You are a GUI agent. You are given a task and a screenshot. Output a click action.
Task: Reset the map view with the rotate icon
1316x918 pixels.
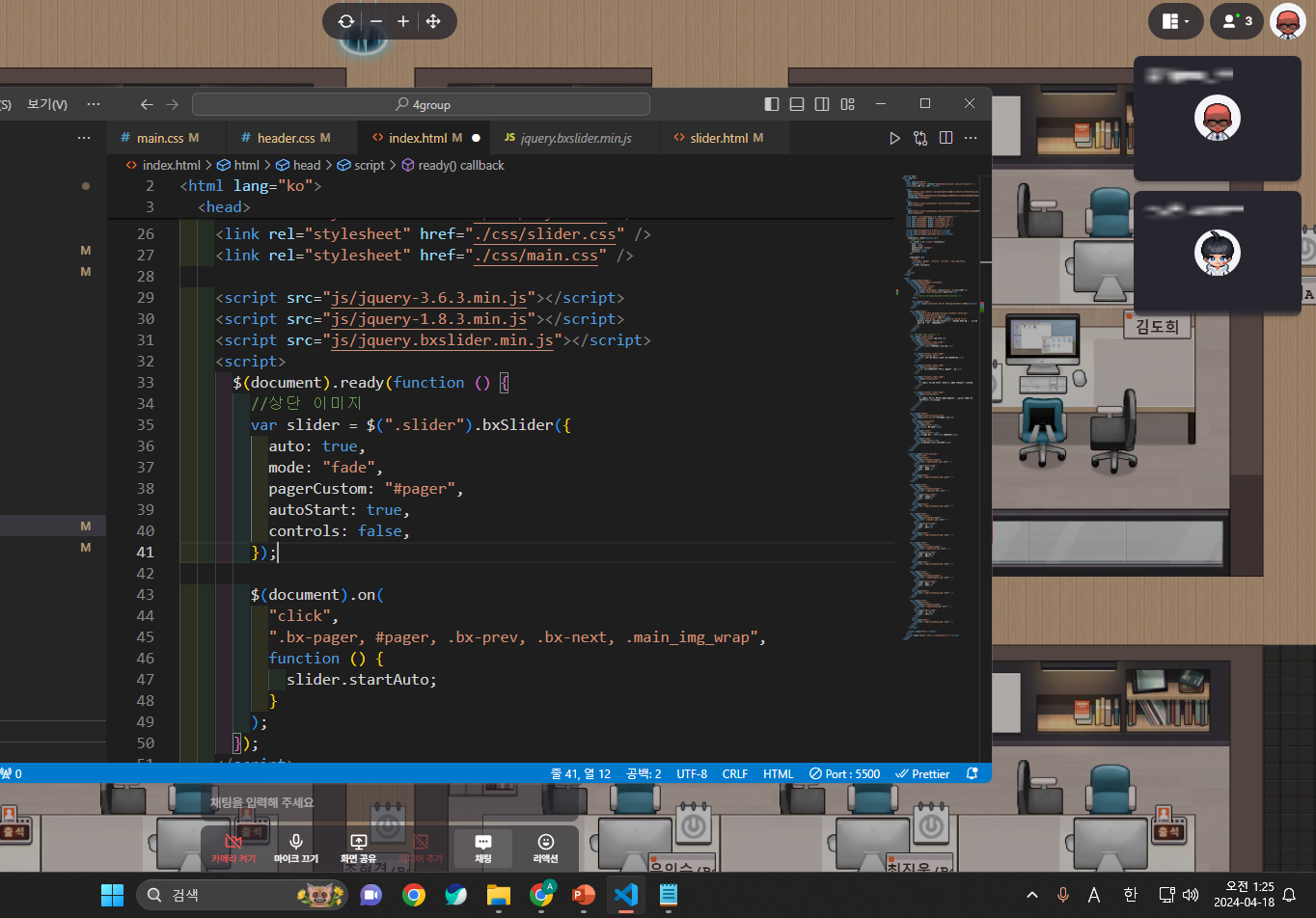click(x=346, y=21)
